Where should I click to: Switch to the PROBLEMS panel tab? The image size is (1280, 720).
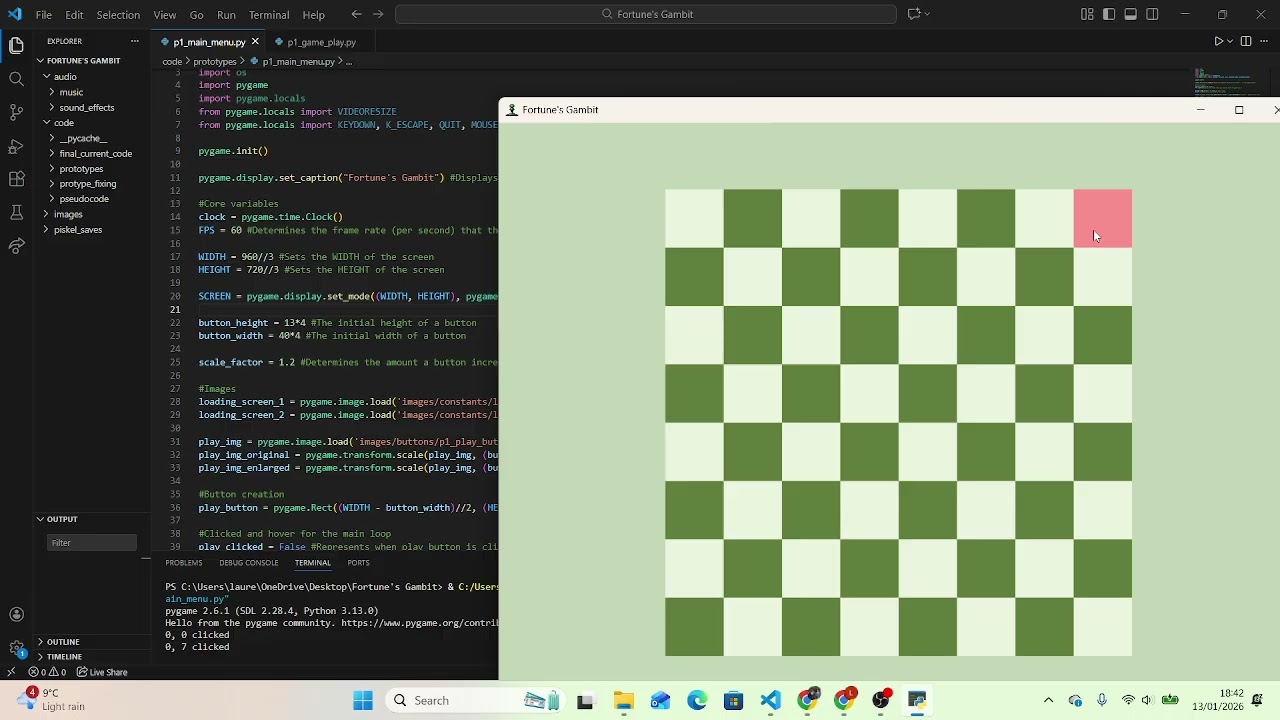pos(184,563)
